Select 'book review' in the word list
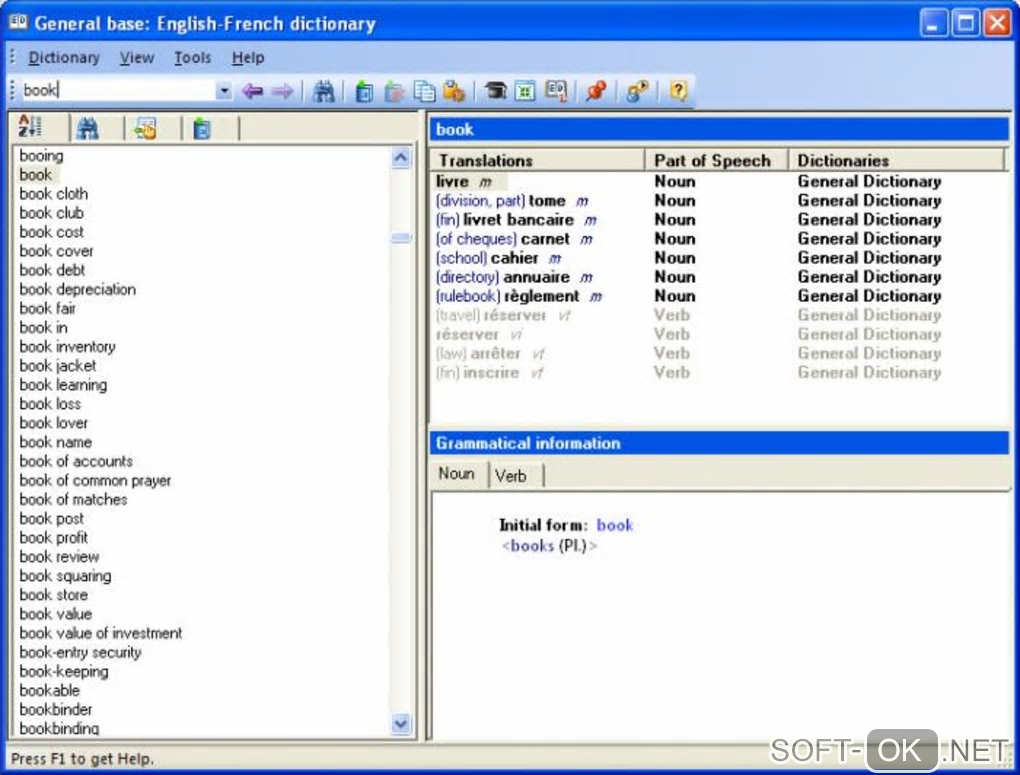 click(x=59, y=557)
